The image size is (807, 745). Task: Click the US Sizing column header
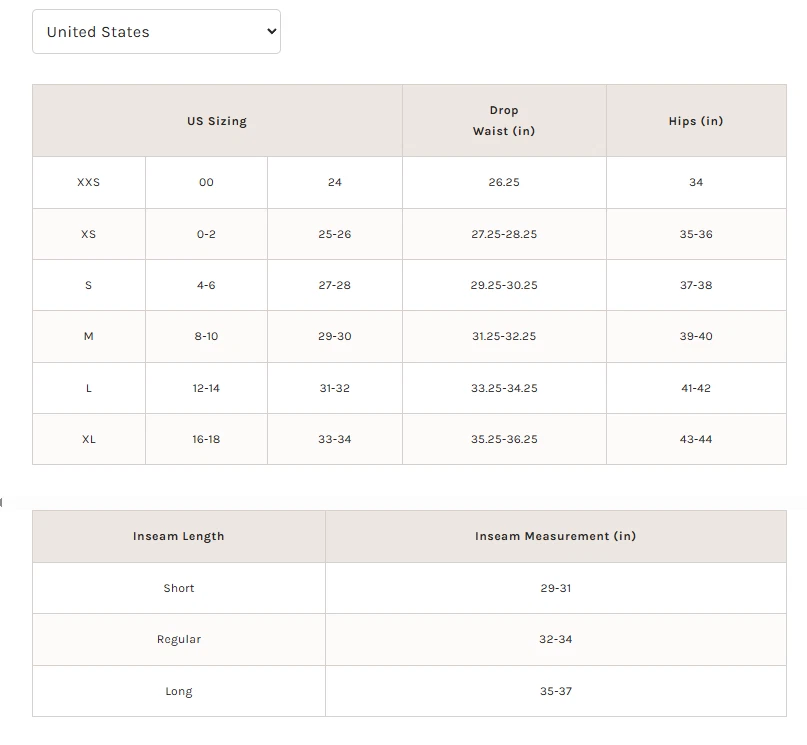pyautogui.click(x=217, y=121)
